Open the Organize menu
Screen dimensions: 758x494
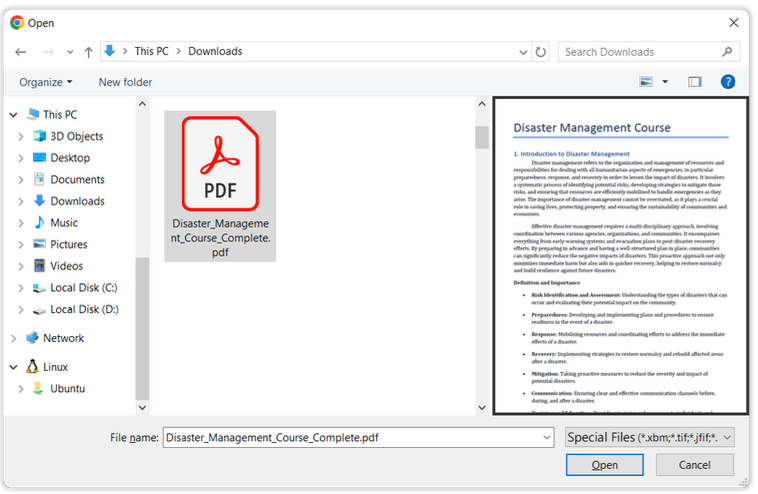pos(46,82)
